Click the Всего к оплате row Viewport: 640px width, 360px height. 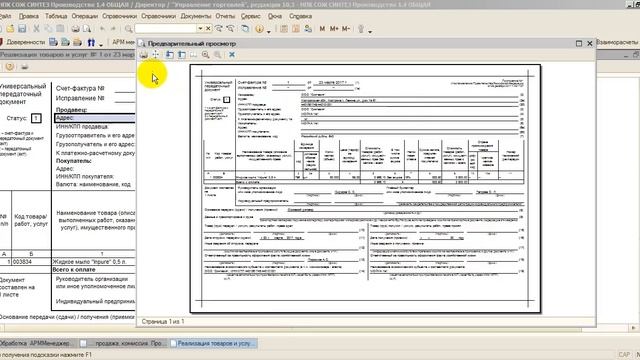[x=74, y=270]
